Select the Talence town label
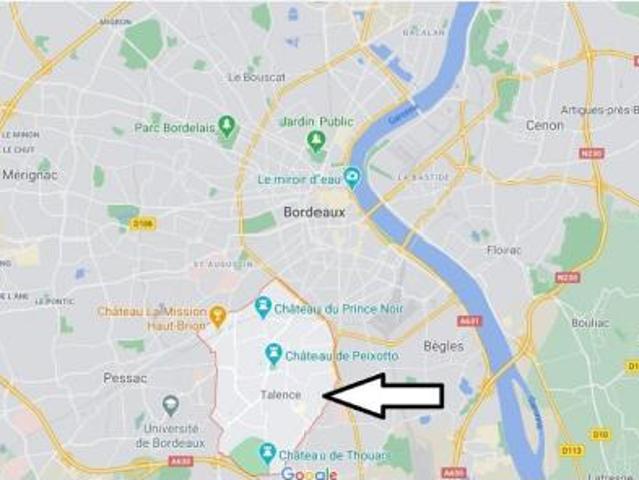Image resolution: width=639 pixels, height=480 pixels. click(x=281, y=395)
